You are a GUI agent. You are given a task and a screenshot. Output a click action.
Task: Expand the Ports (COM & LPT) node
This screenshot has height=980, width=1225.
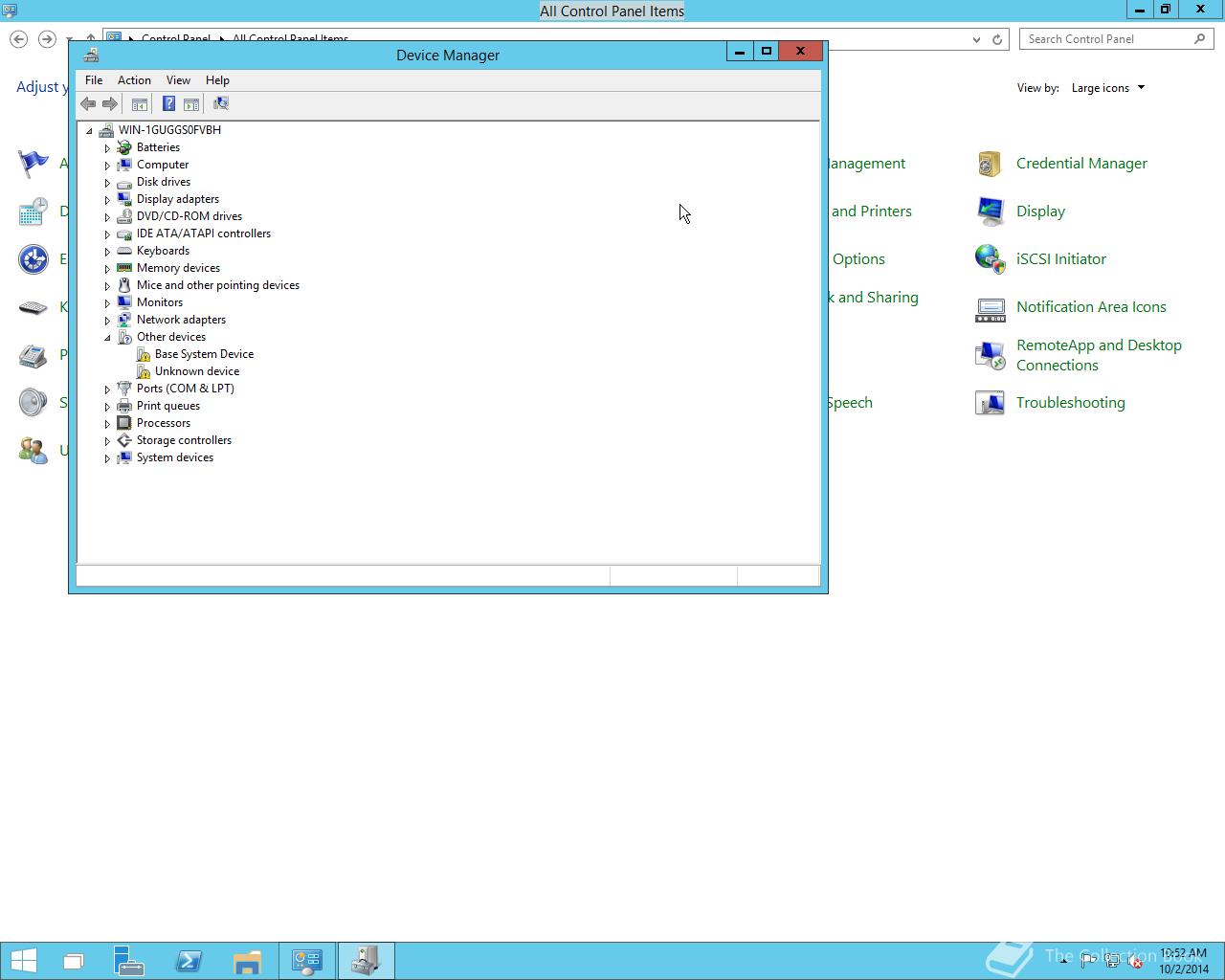(107, 390)
